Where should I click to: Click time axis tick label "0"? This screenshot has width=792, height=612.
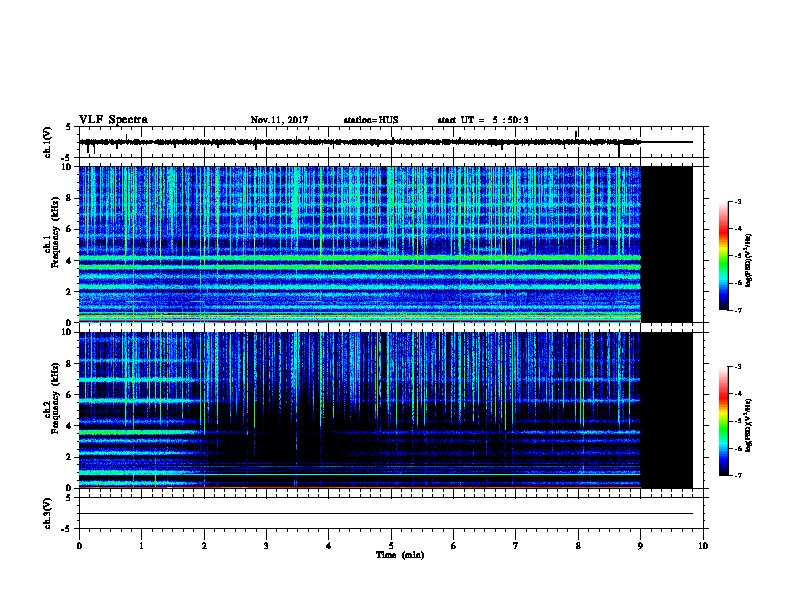79,545
